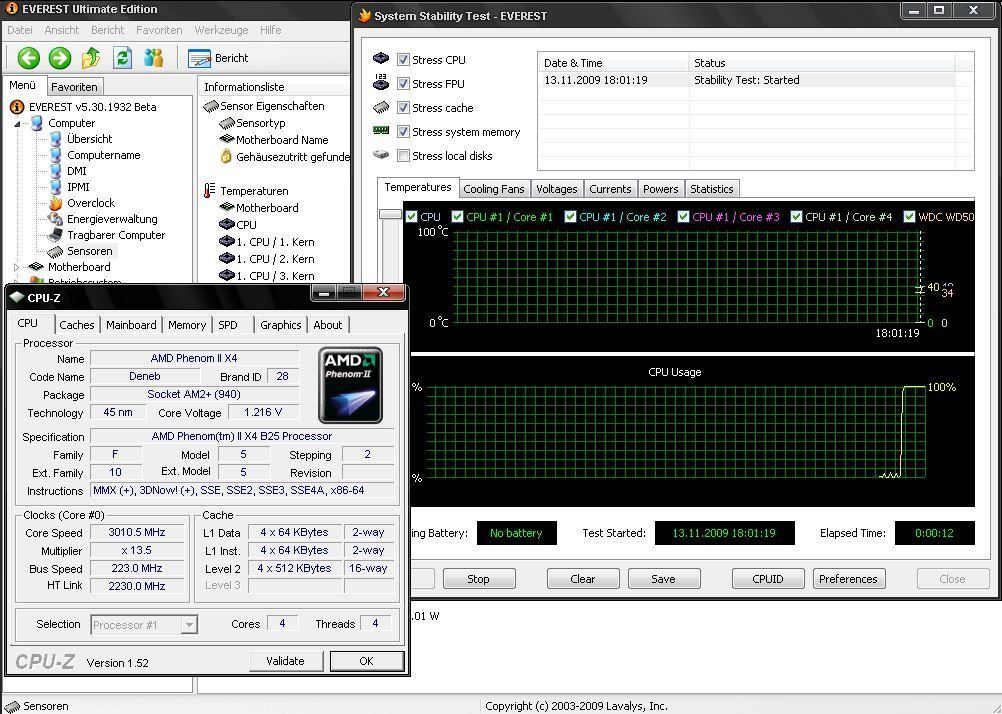
Task: Open the Processor #1 selection dropdown
Action: 189,625
